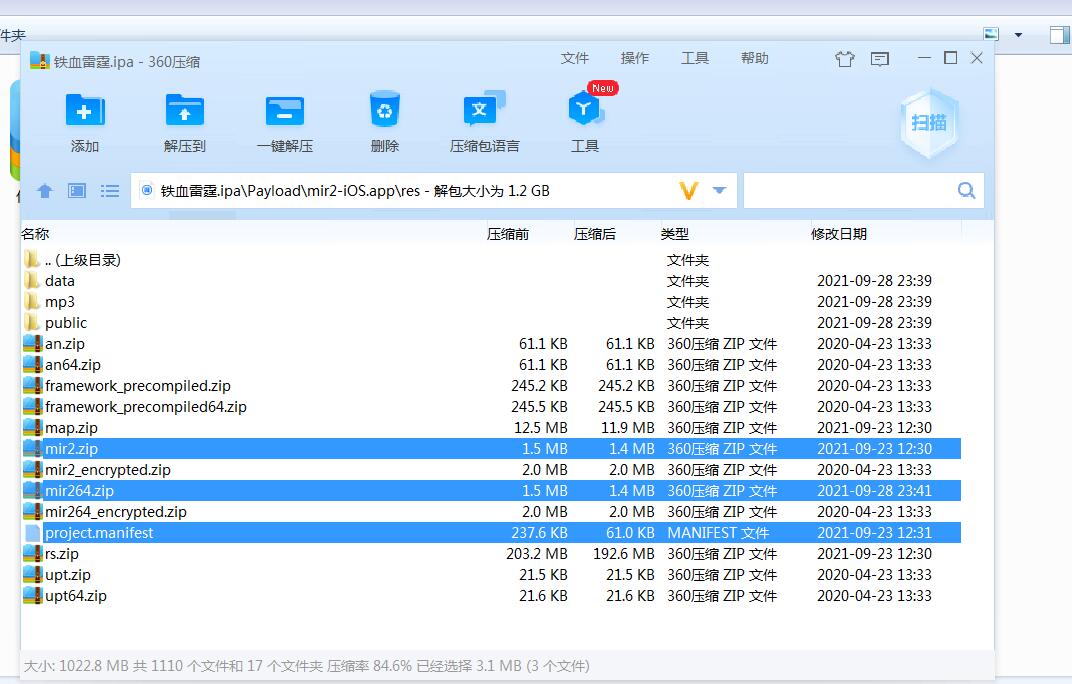
Task: Open the 帮助 (Help) menu
Action: point(755,58)
